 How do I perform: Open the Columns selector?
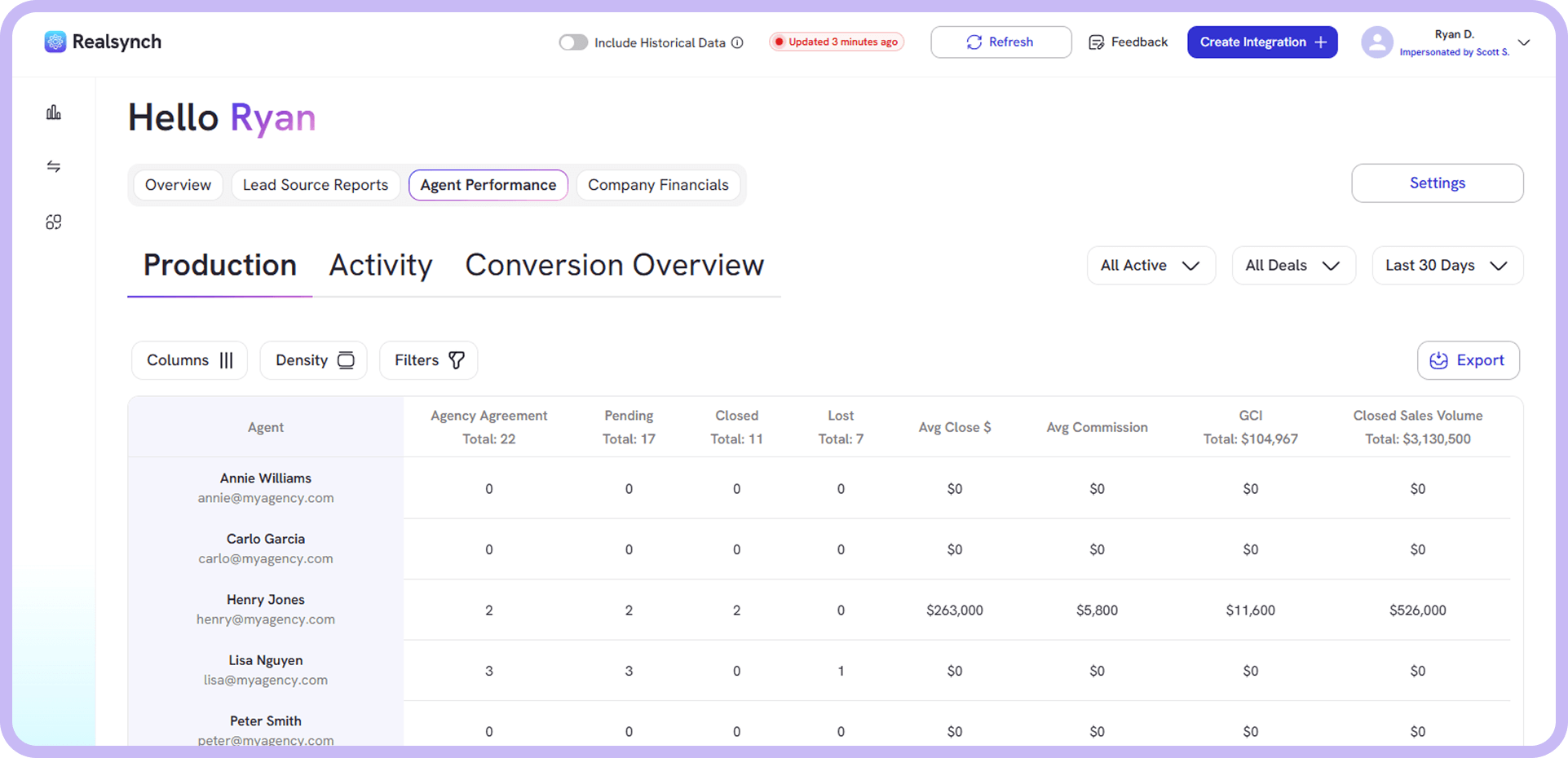point(189,360)
